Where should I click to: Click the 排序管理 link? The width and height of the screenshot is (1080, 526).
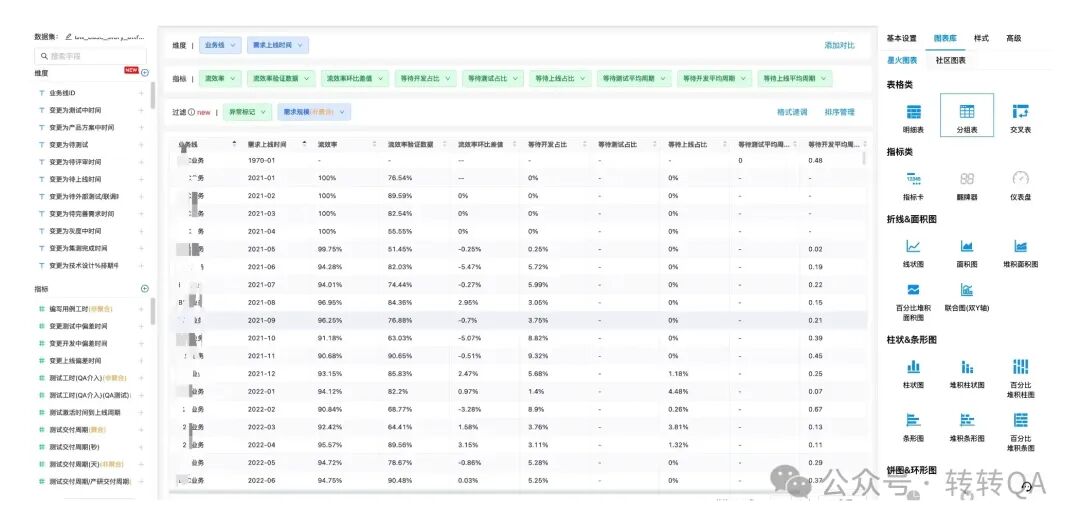pos(840,112)
